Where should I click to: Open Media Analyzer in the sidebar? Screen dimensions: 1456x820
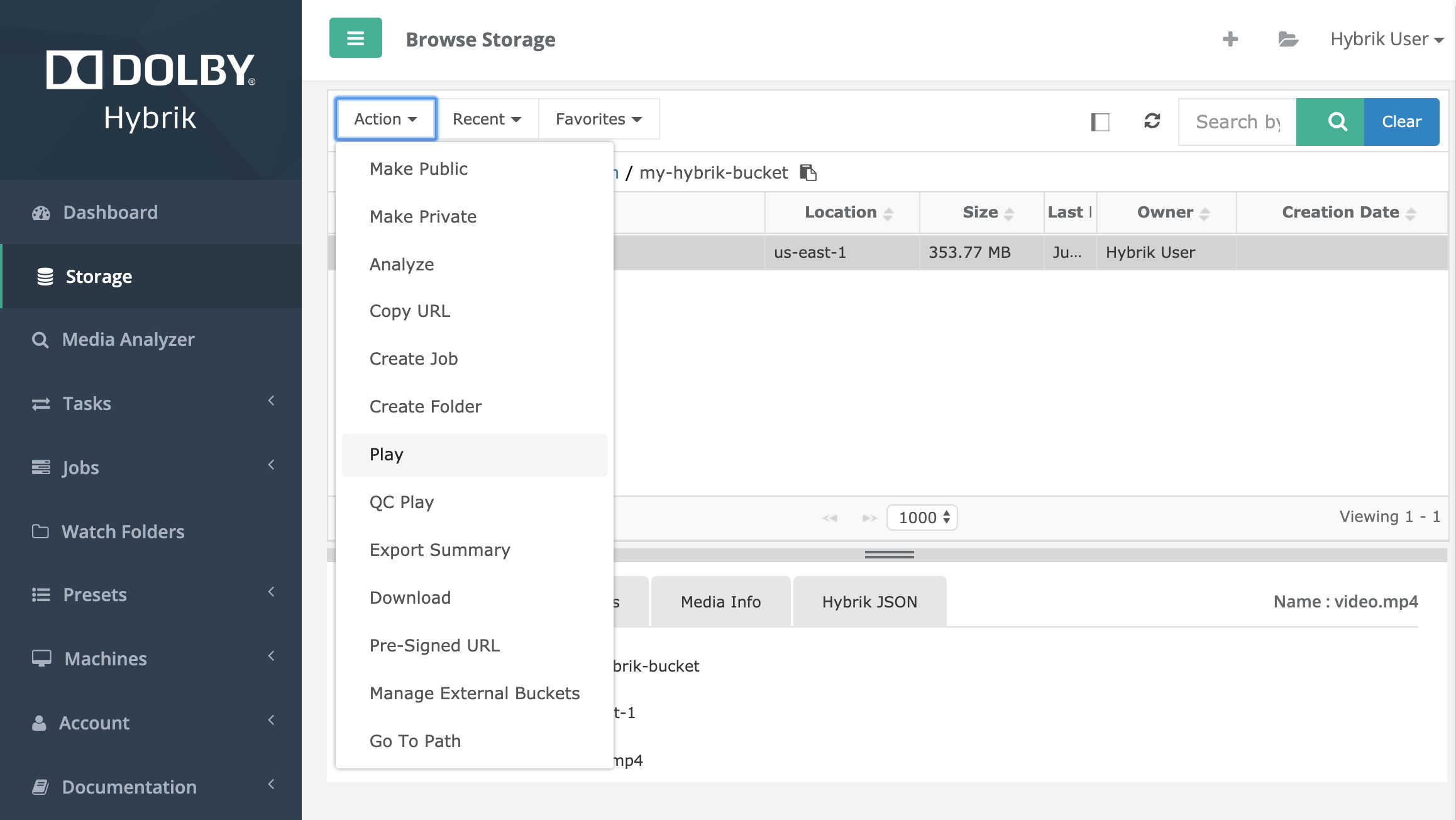pos(151,340)
